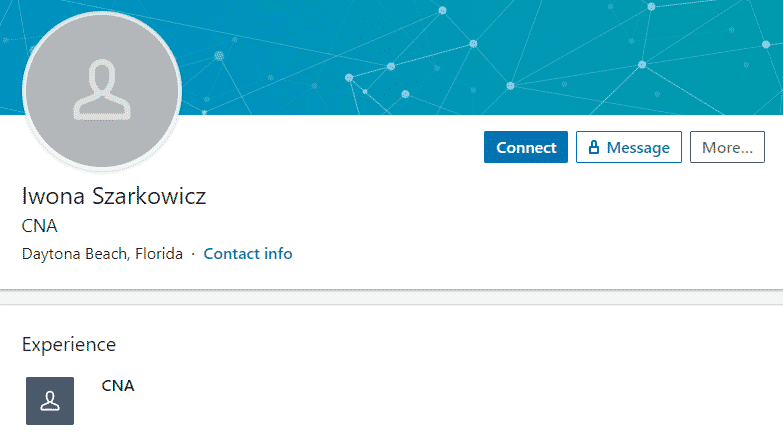
Task: Click the CNA headline below the name
Action: coord(39,226)
